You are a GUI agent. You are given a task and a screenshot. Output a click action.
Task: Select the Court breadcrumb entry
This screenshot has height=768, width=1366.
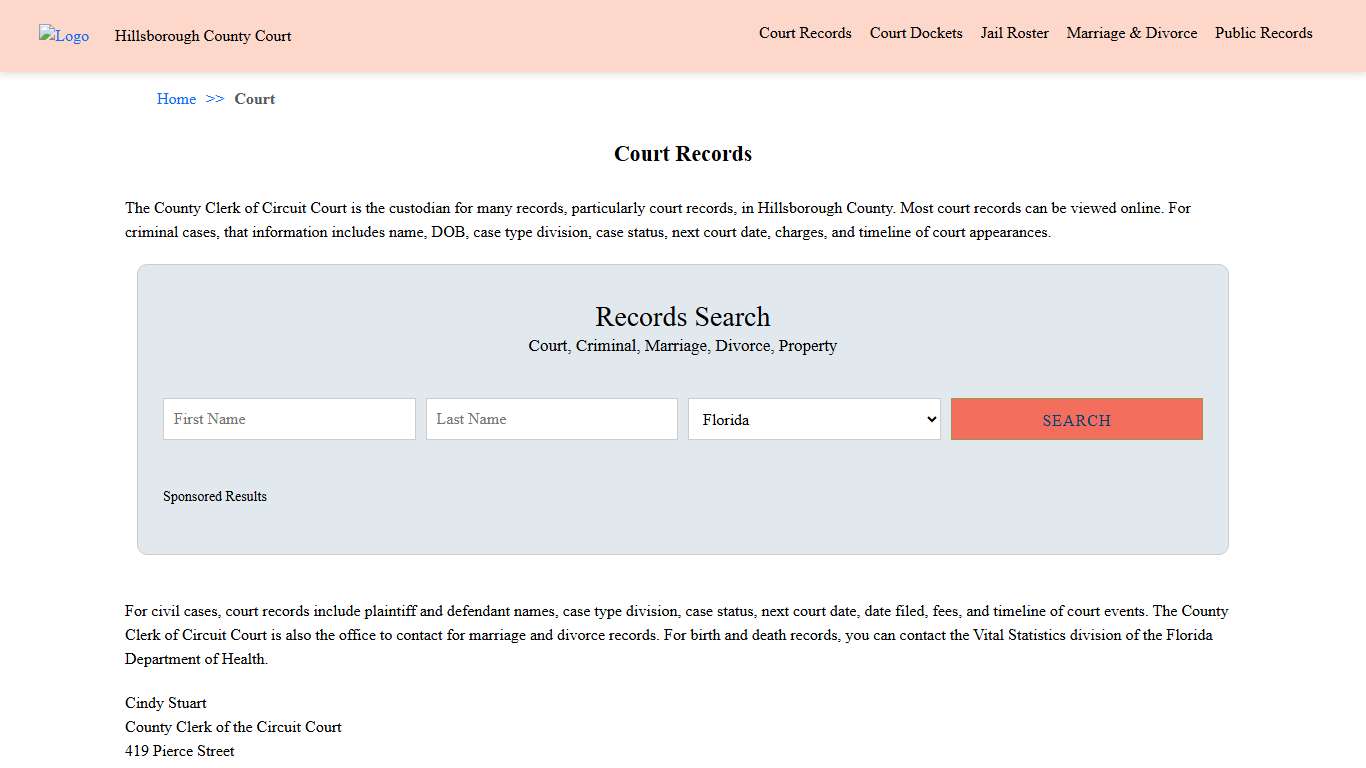(254, 98)
